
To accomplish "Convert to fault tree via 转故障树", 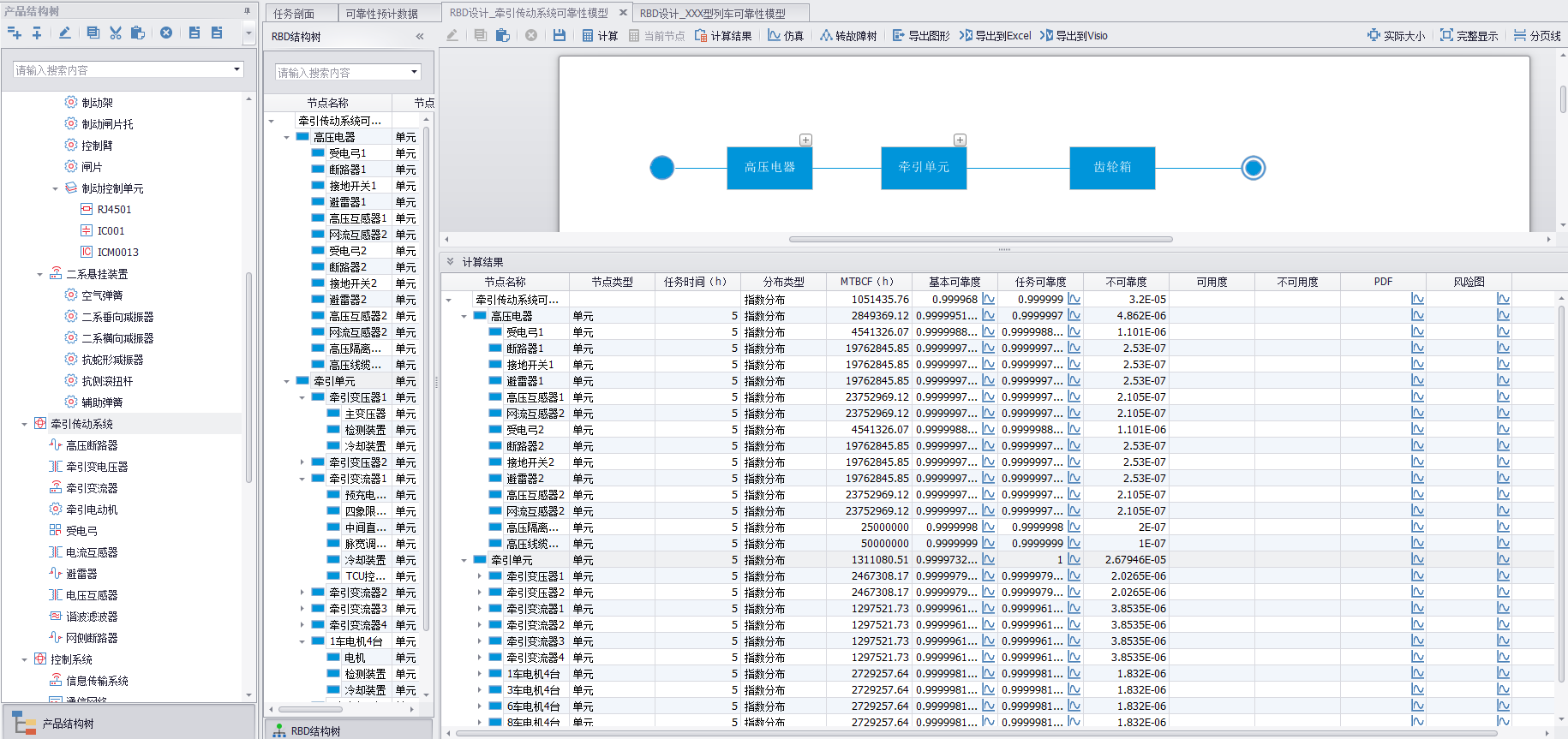I will 848,35.
